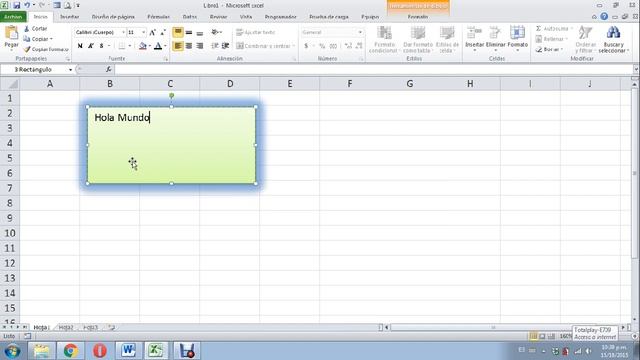Open the General number format dropdown
Screen dimensions: 640x360
pyautogui.click(x=360, y=32)
